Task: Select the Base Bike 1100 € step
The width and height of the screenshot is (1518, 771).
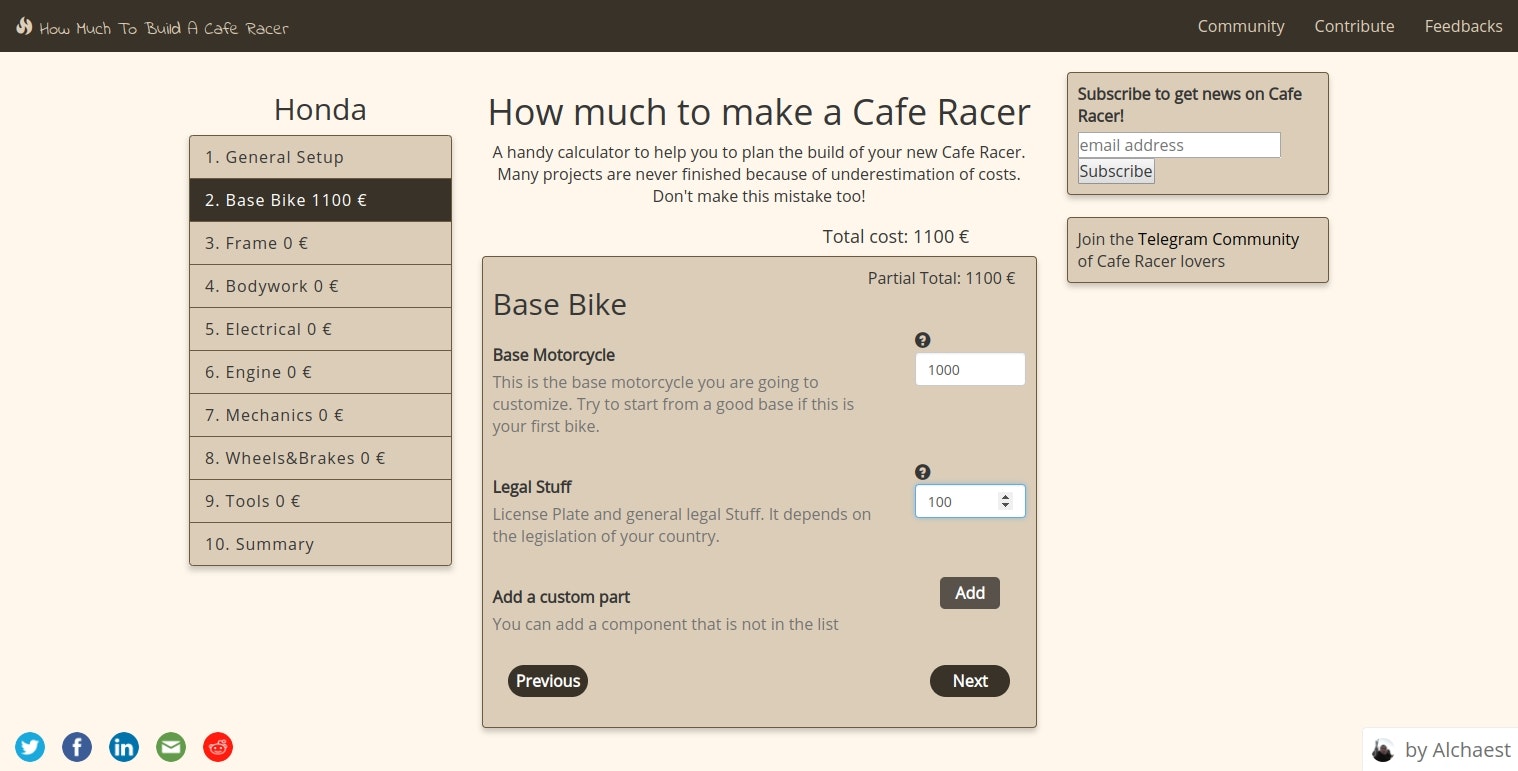Action: (x=320, y=200)
